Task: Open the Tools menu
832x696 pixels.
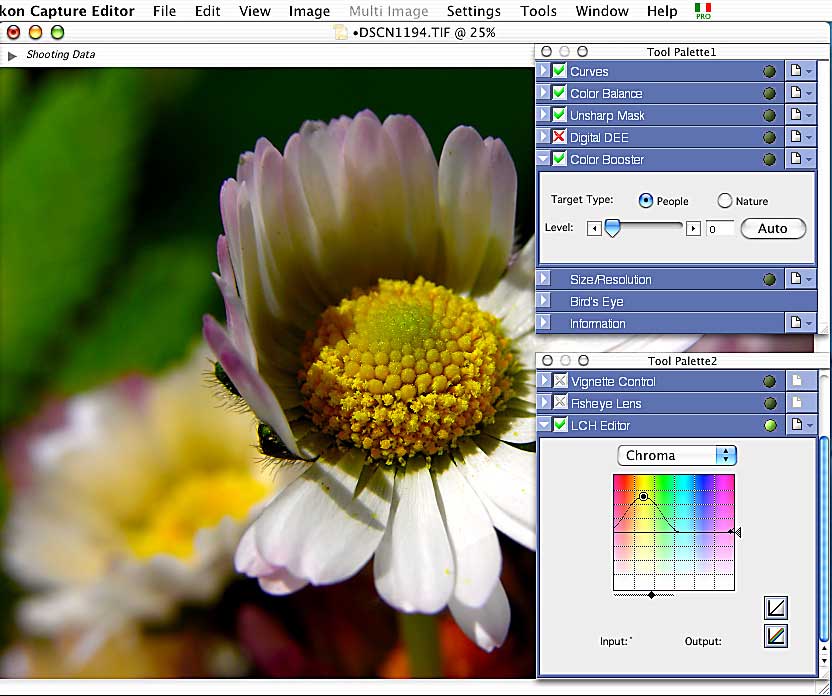Action: (x=539, y=11)
